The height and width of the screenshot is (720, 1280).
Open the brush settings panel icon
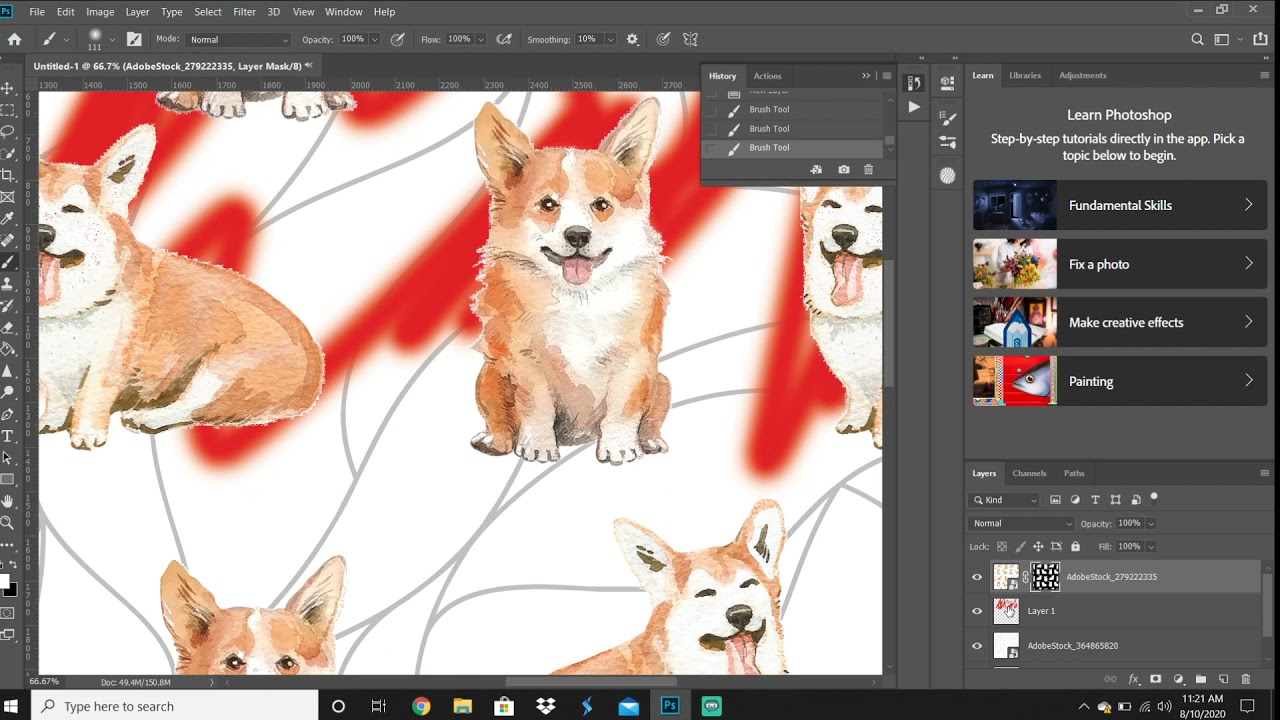[134, 39]
